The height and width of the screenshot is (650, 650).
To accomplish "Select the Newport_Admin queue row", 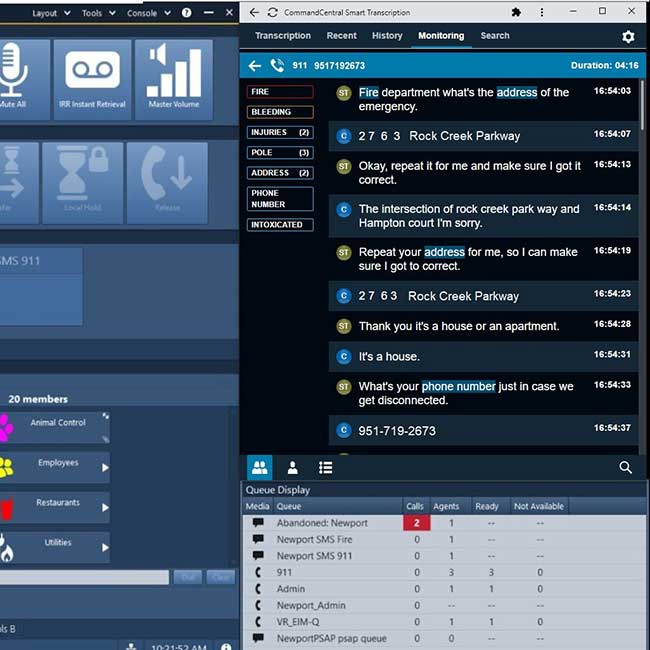I will [444, 605].
